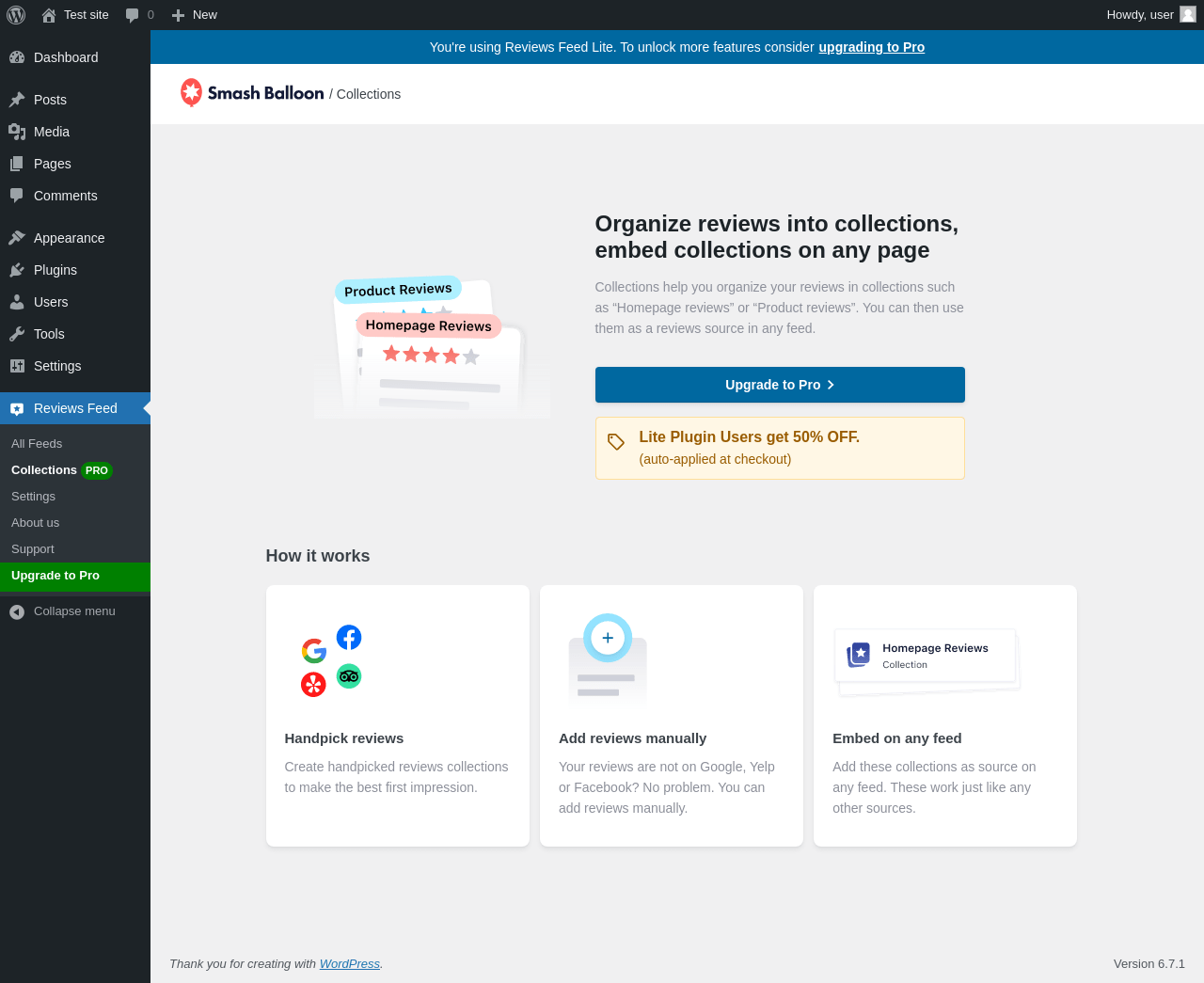Click the Homepage Reviews collection star icon
The height and width of the screenshot is (983, 1204).
[x=859, y=654]
